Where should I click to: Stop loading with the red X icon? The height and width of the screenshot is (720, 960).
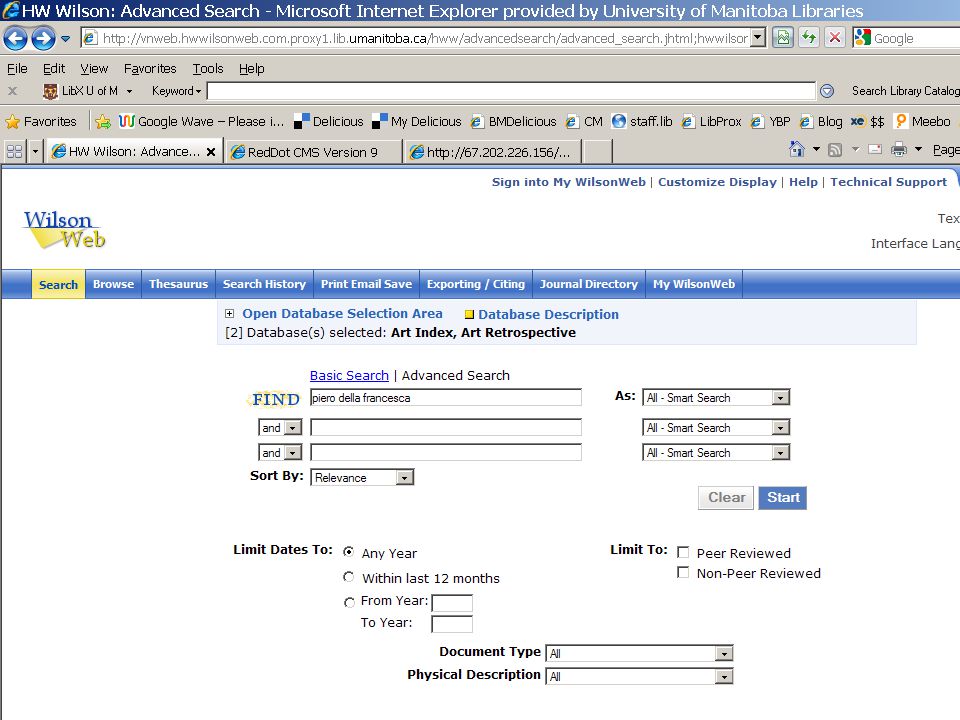click(834, 38)
